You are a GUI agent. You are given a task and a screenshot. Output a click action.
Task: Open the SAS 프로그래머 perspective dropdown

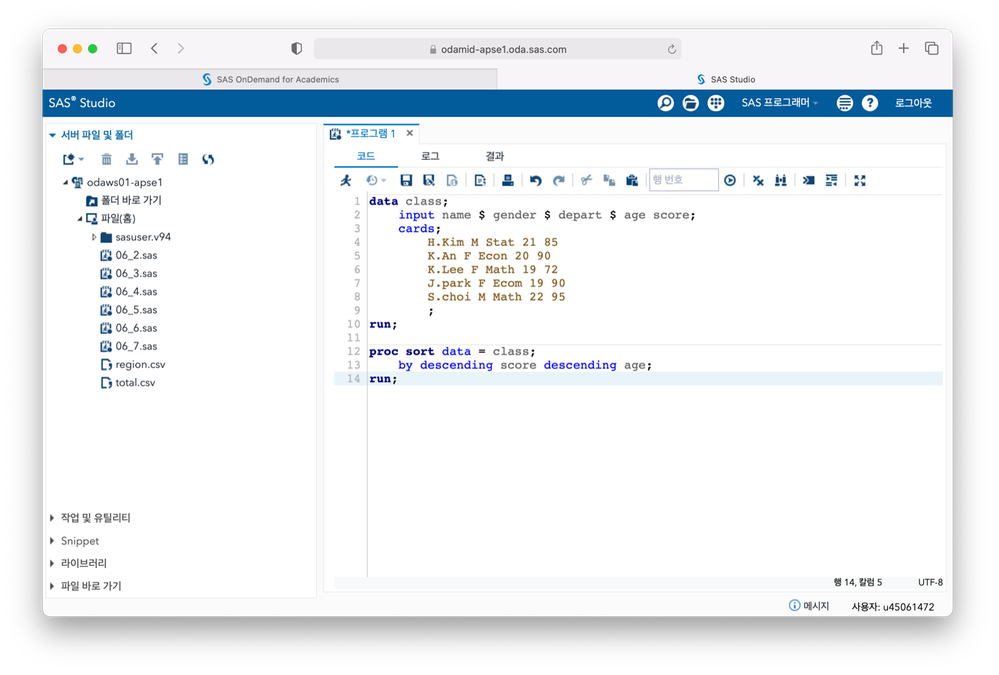(x=779, y=103)
